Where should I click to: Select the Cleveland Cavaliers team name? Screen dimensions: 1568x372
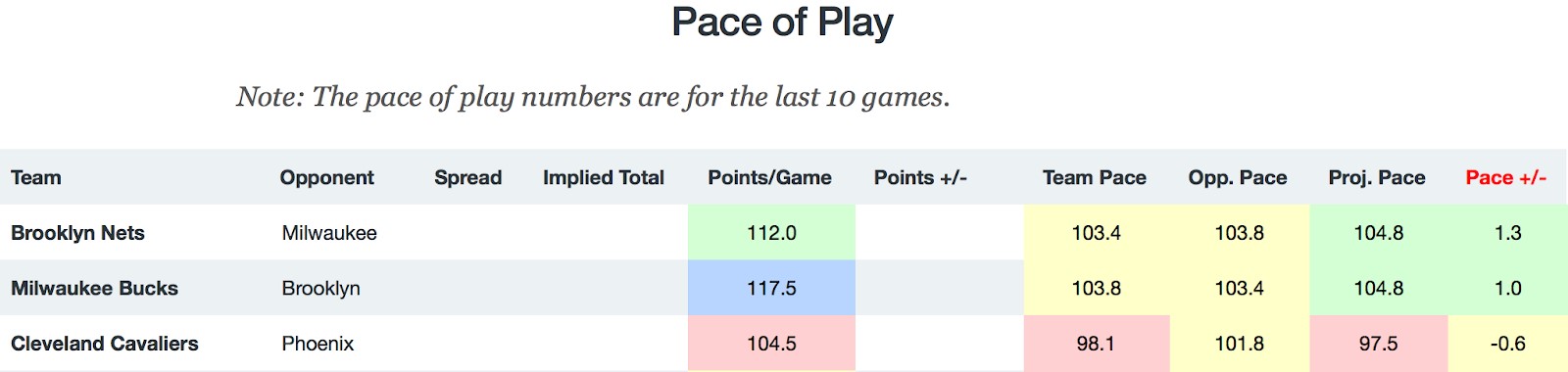pyautogui.click(x=104, y=344)
